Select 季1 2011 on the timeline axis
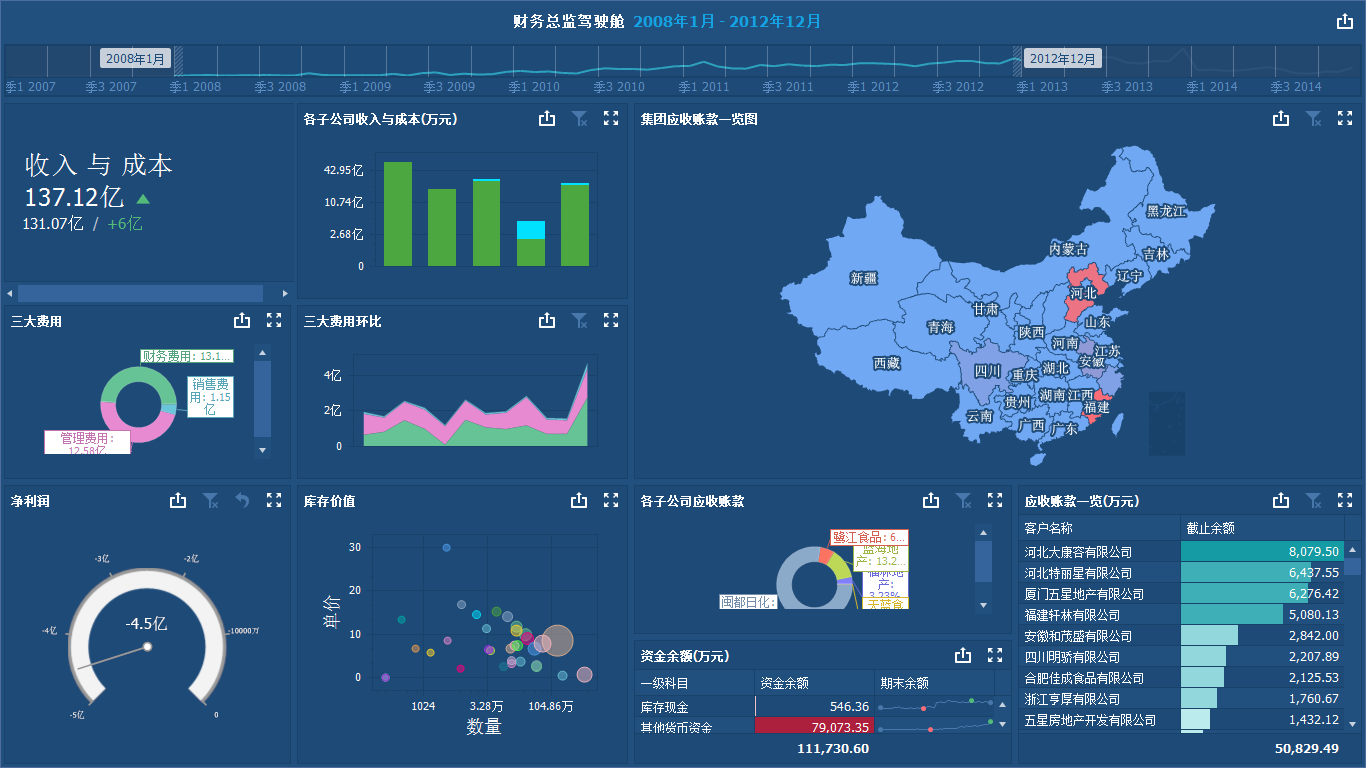 click(x=703, y=87)
